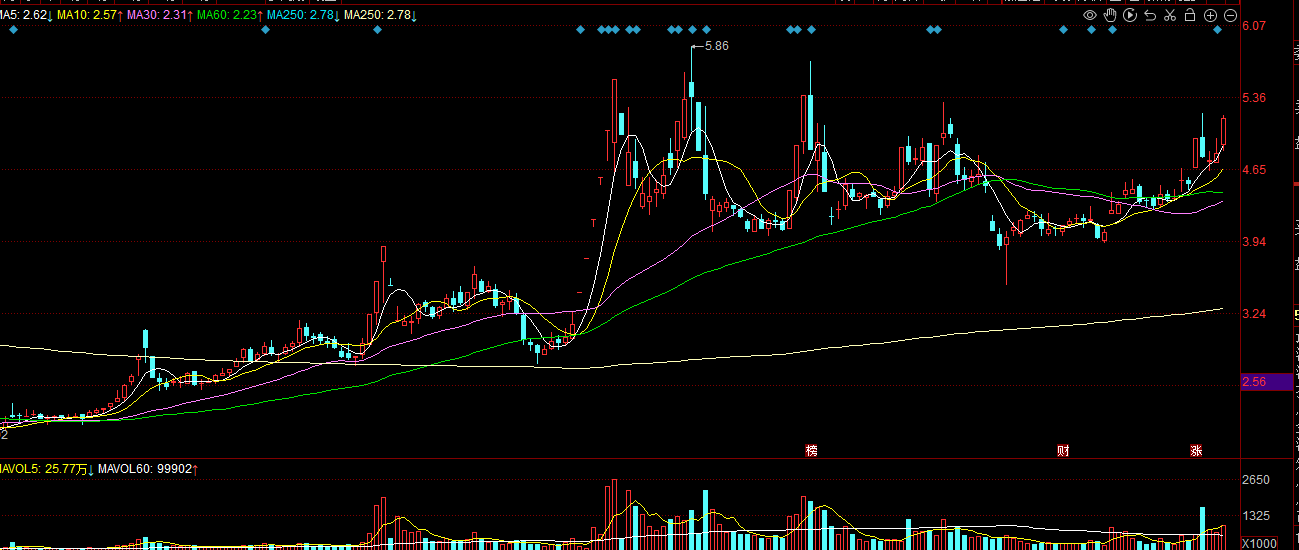The image size is (1299, 550).
Task: Select the hand pan tool
Action: pyautogui.click(x=1110, y=16)
